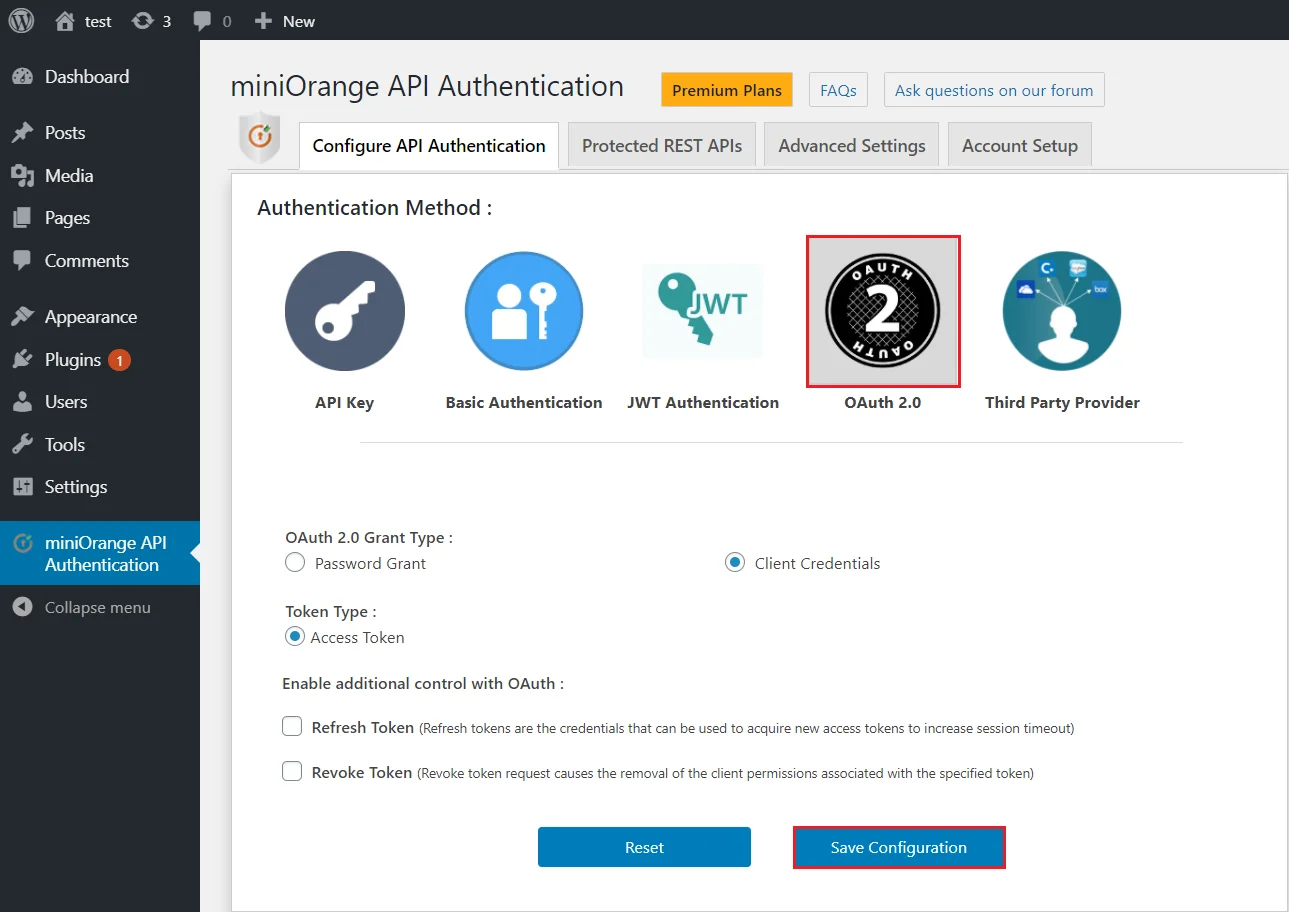Click the Plugins update badge showing 1
The width and height of the screenshot is (1289, 912).
[x=119, y=360]
